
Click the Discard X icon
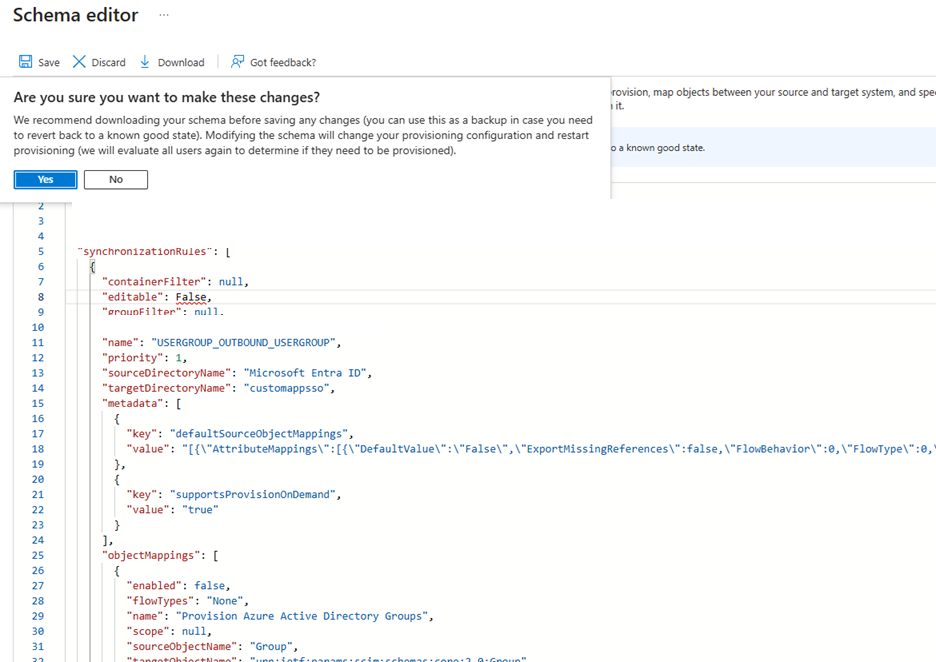[x=79, y=61]
